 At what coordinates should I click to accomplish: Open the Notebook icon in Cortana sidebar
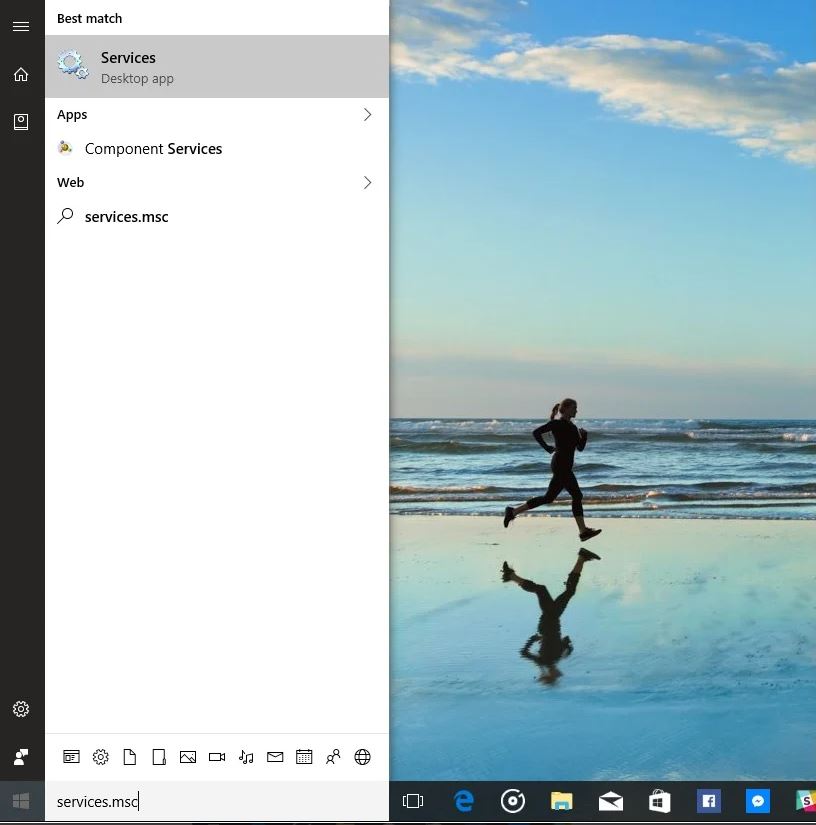pyautogui.click(x=21, y=122)
